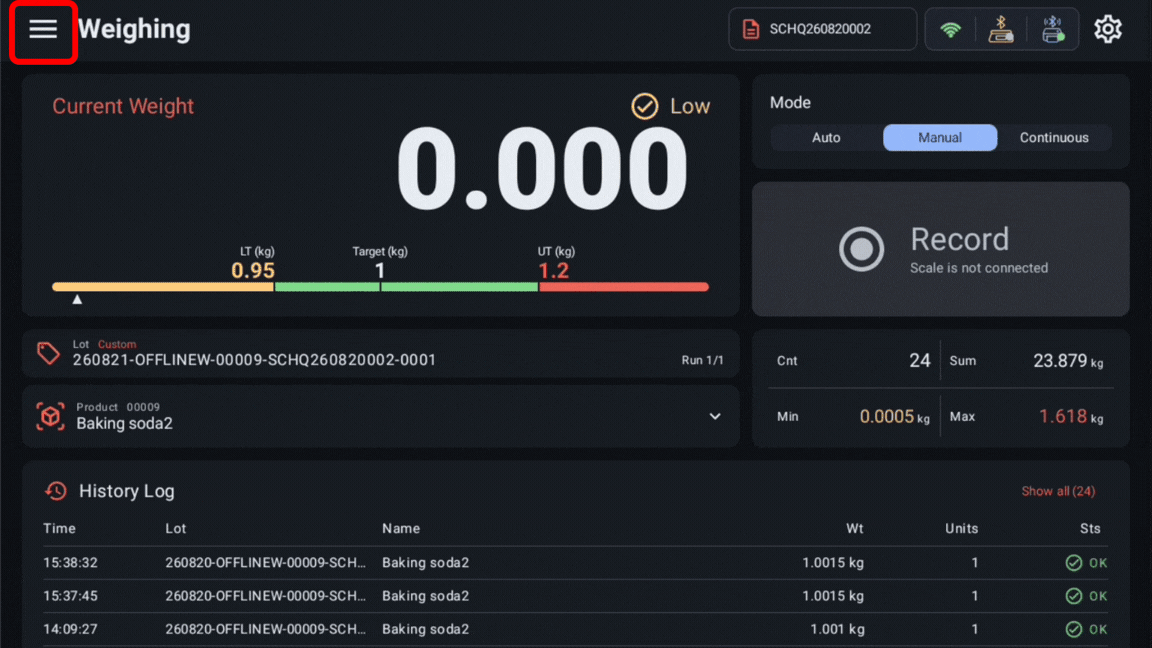
Task: Click OK status icon for 15:38:32 entry
Action: click(x=1073, y=563)
